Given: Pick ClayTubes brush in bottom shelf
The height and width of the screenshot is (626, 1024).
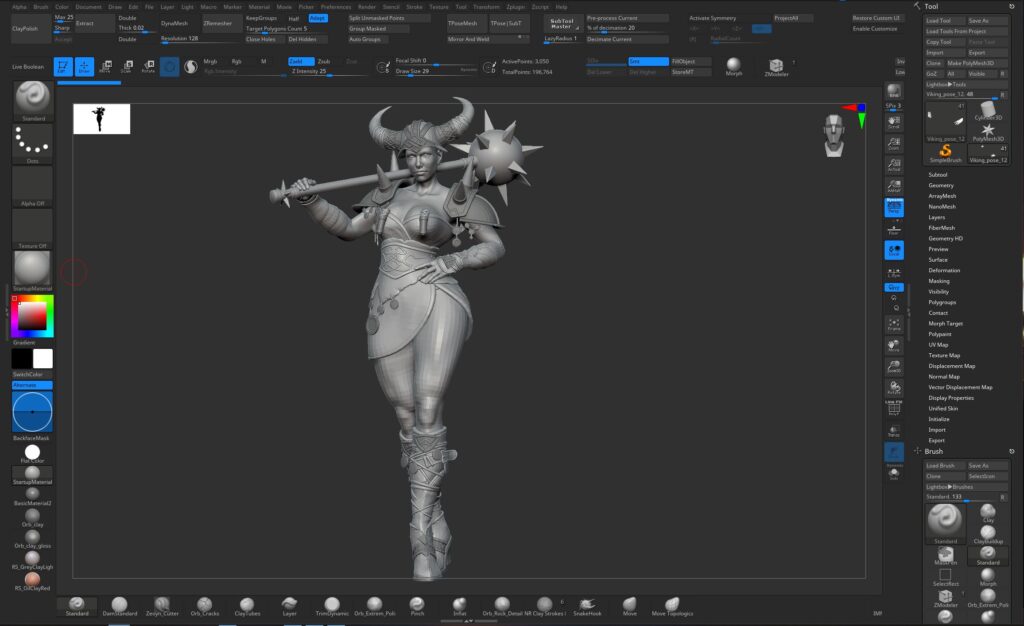Looking at the screenshot, I should [x=247, y=606].
